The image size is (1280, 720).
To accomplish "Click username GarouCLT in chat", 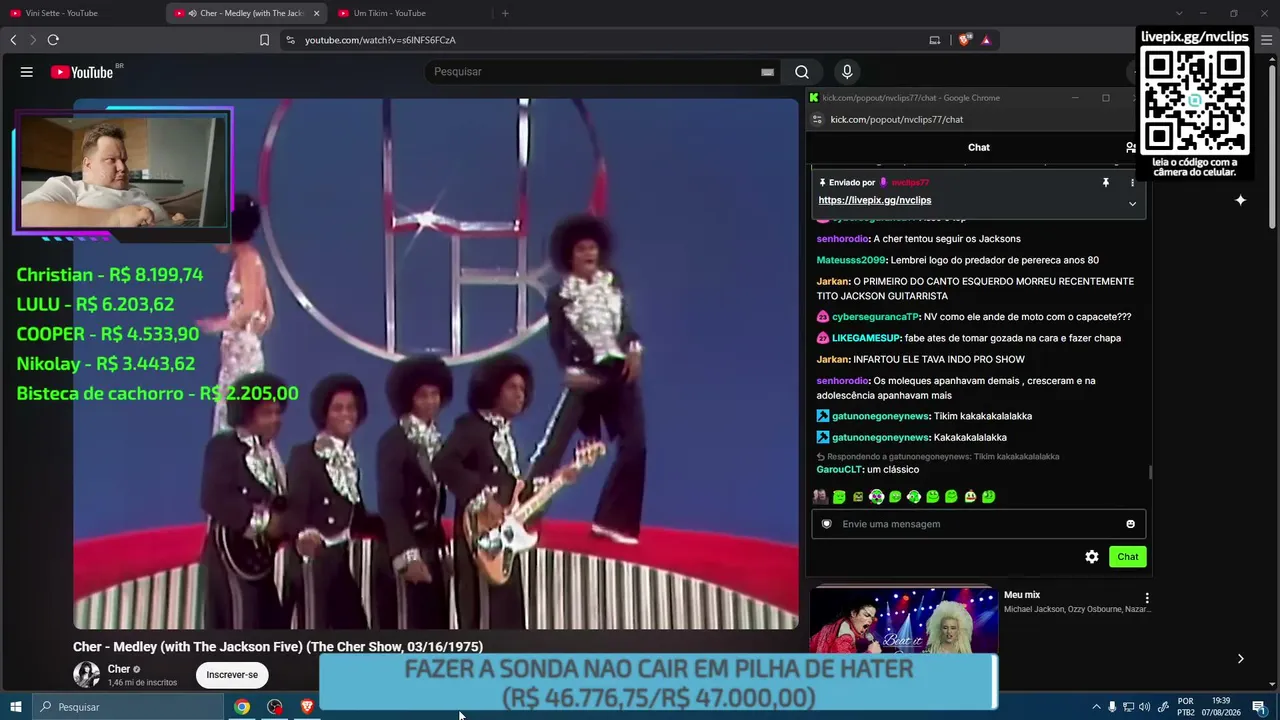I will coord(839,470).
